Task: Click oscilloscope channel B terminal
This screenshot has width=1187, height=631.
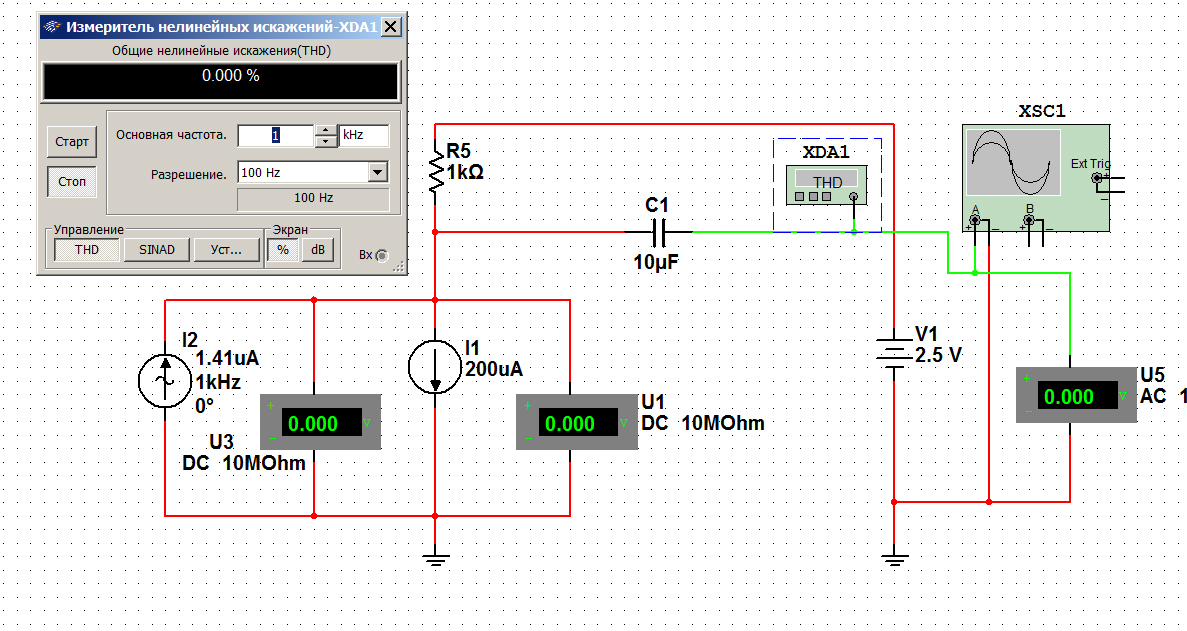Action: coord(1029,220)
